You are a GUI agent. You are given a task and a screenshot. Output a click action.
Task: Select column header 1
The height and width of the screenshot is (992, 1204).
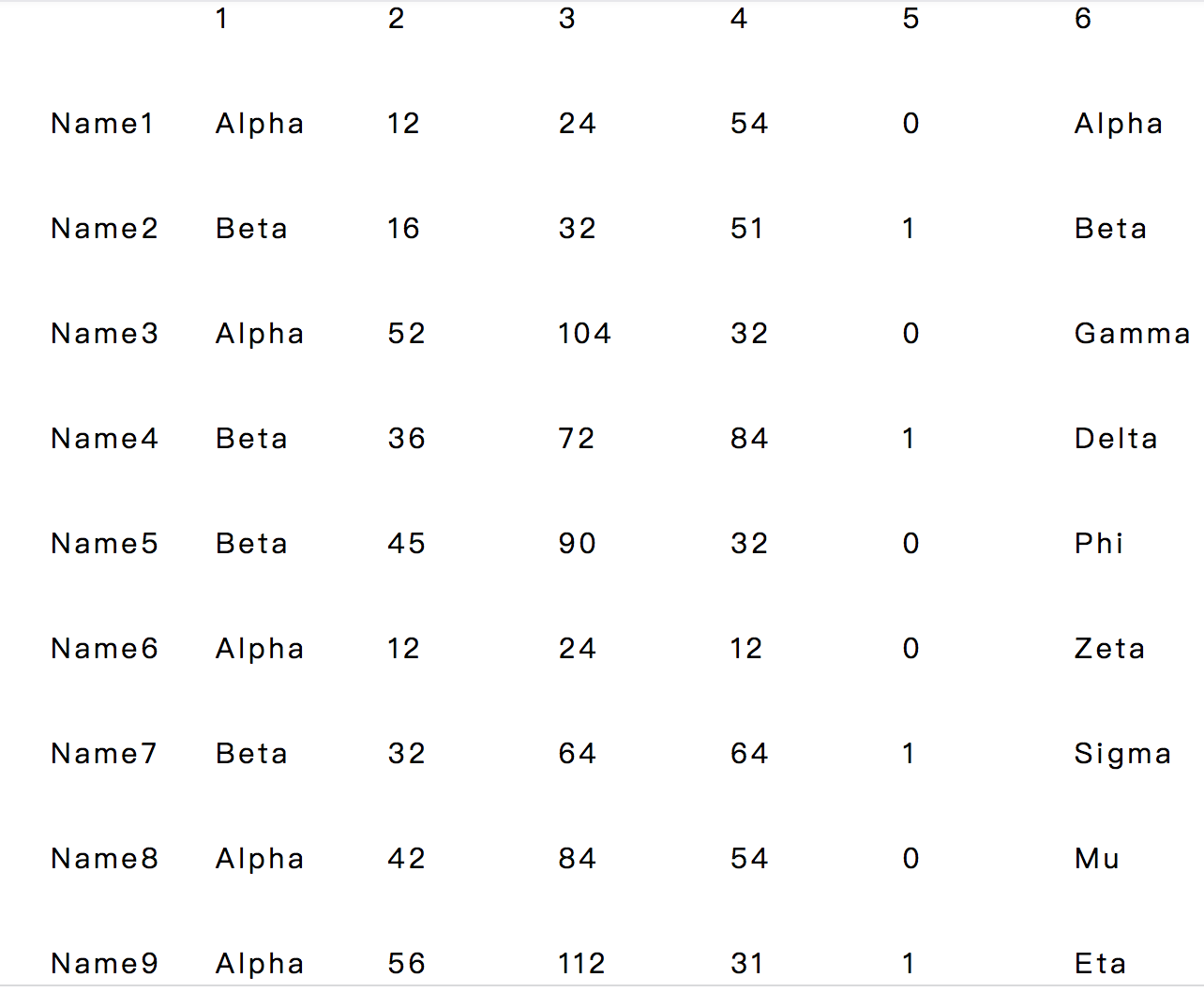pyautogui.click(x=221, y=19)
